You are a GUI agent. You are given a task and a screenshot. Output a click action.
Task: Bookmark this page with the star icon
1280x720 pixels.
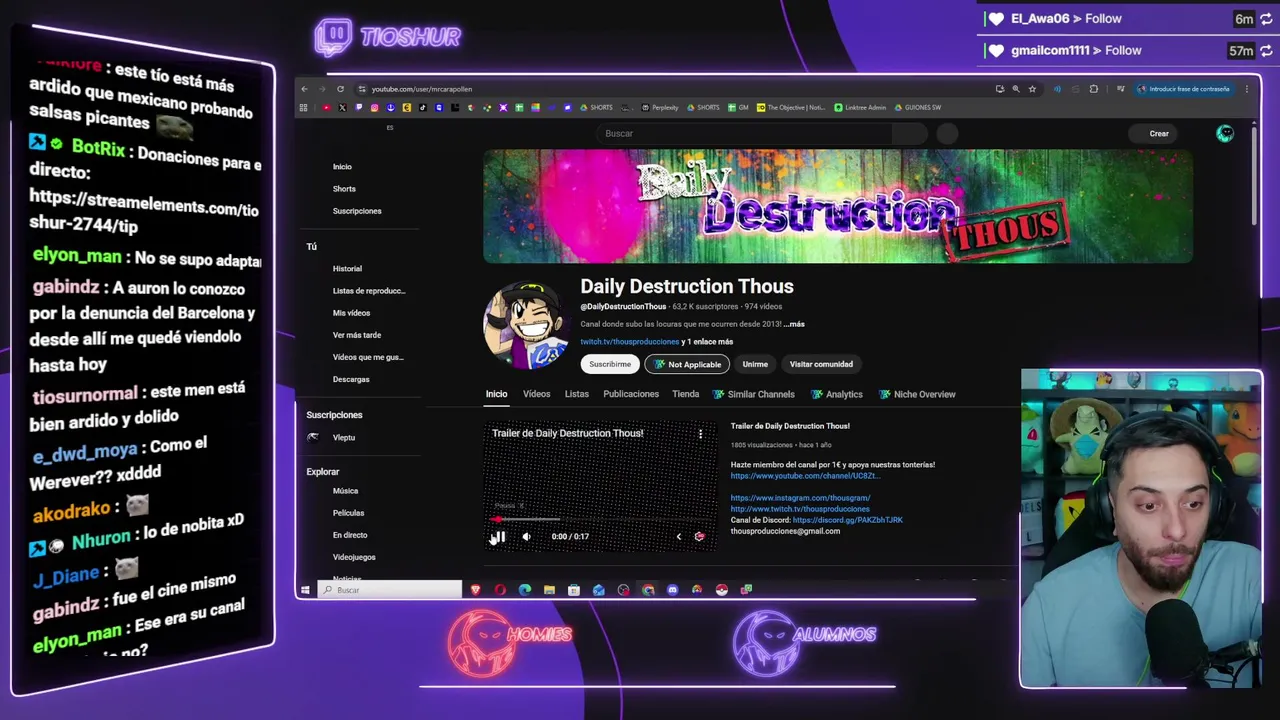point(1032,89)
